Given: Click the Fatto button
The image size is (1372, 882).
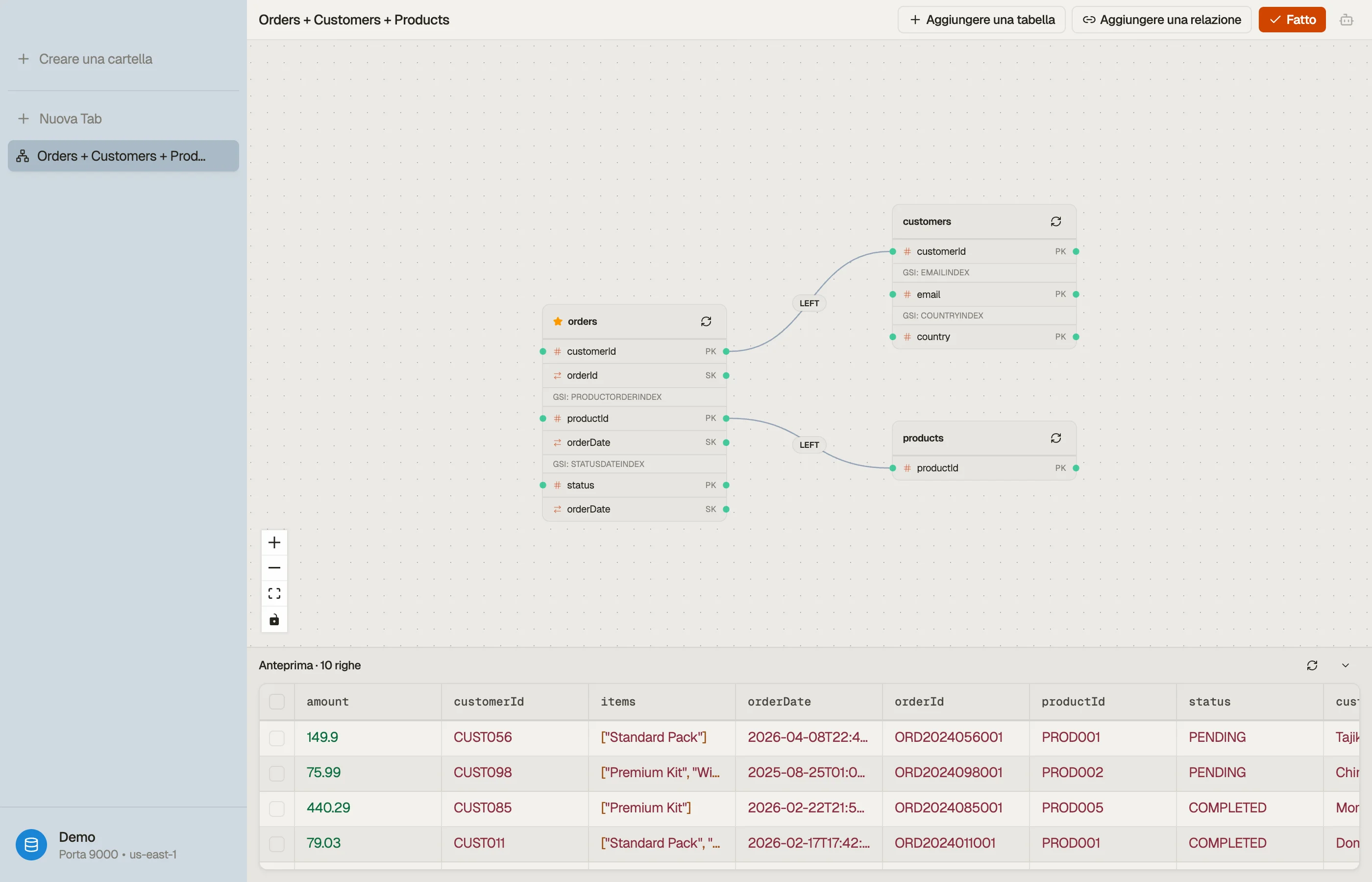Looking at the screenshot, I should point(1292,20).
